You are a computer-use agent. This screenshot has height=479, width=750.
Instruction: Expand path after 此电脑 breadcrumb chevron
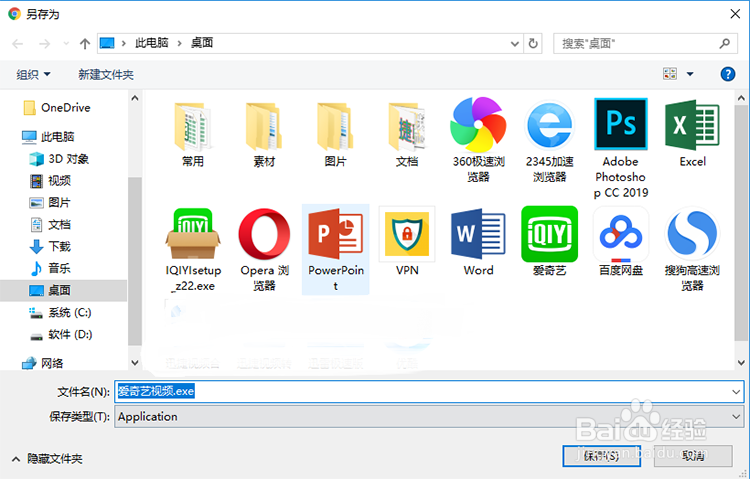click(x=180, y=44)
